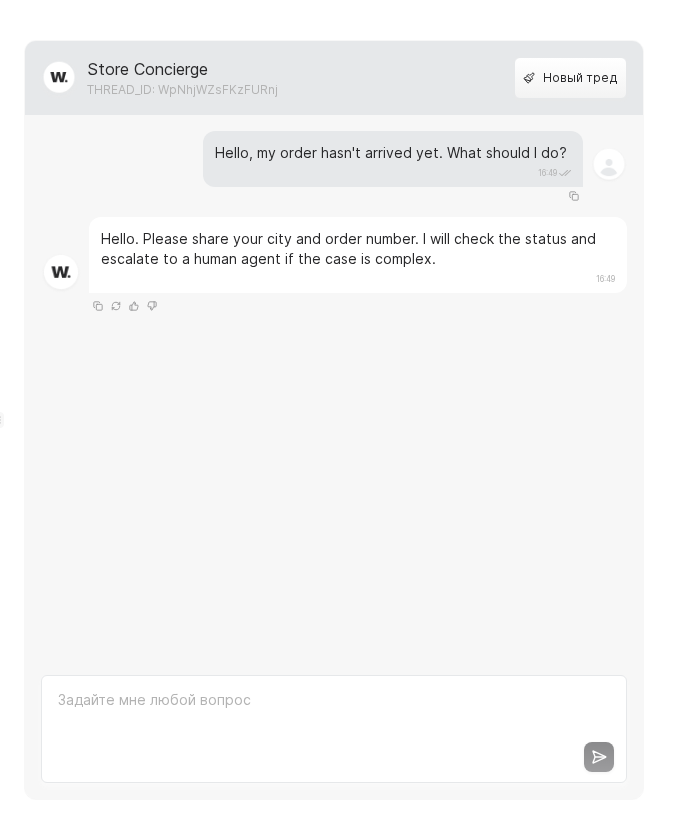
Task: Click the collapsed widget handle on left edge
Action: pos(2,420)
